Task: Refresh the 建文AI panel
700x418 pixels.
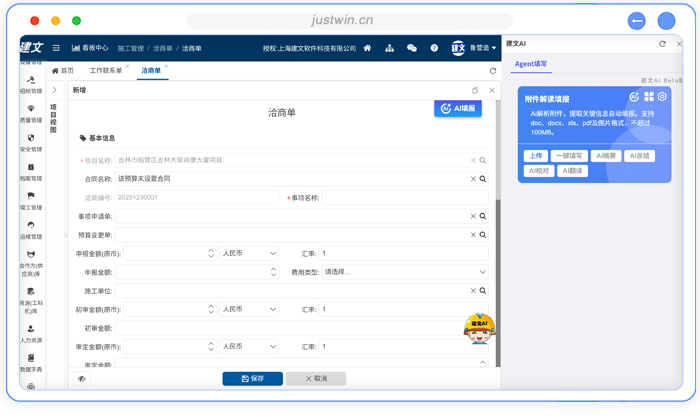Action: tap(662, 44)
